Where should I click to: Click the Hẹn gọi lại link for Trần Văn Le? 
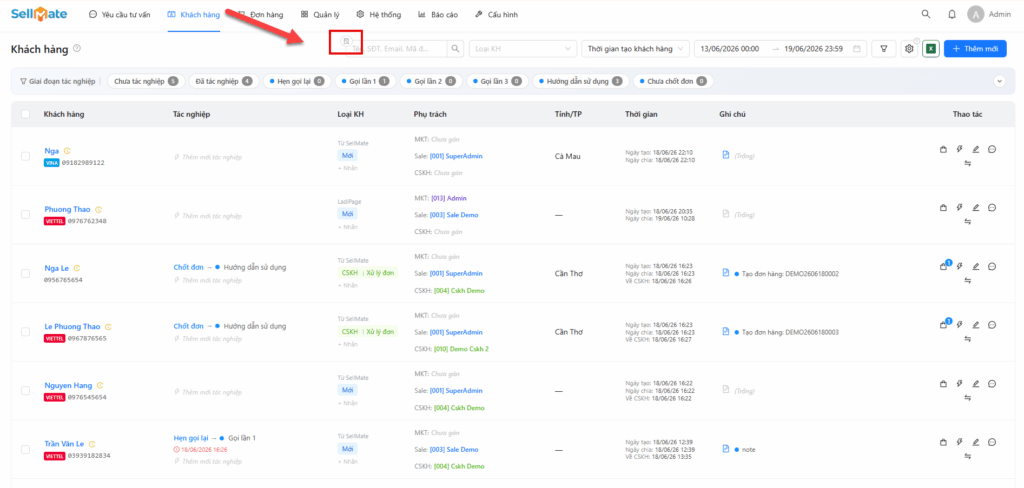click(x=191, y=438)
